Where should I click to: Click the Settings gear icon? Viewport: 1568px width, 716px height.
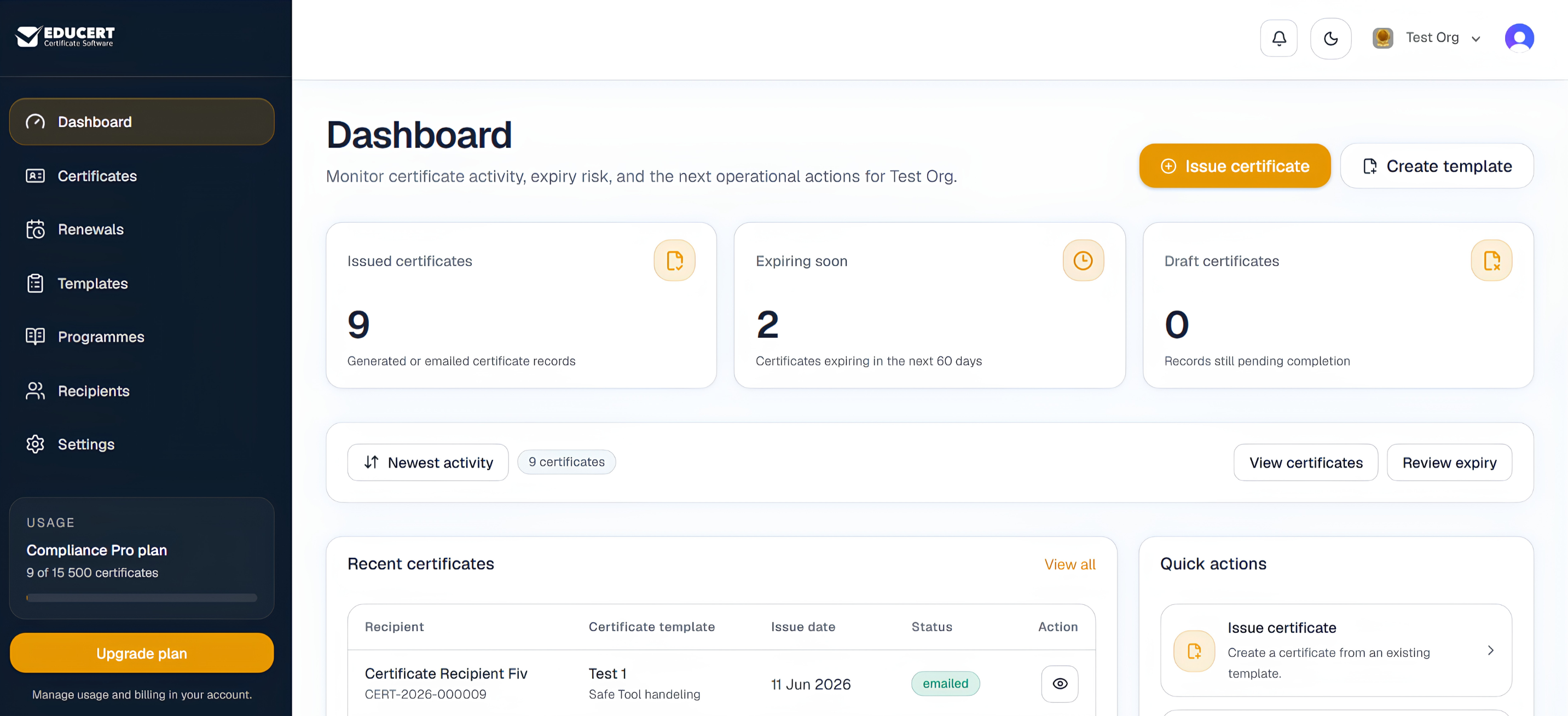36,444
